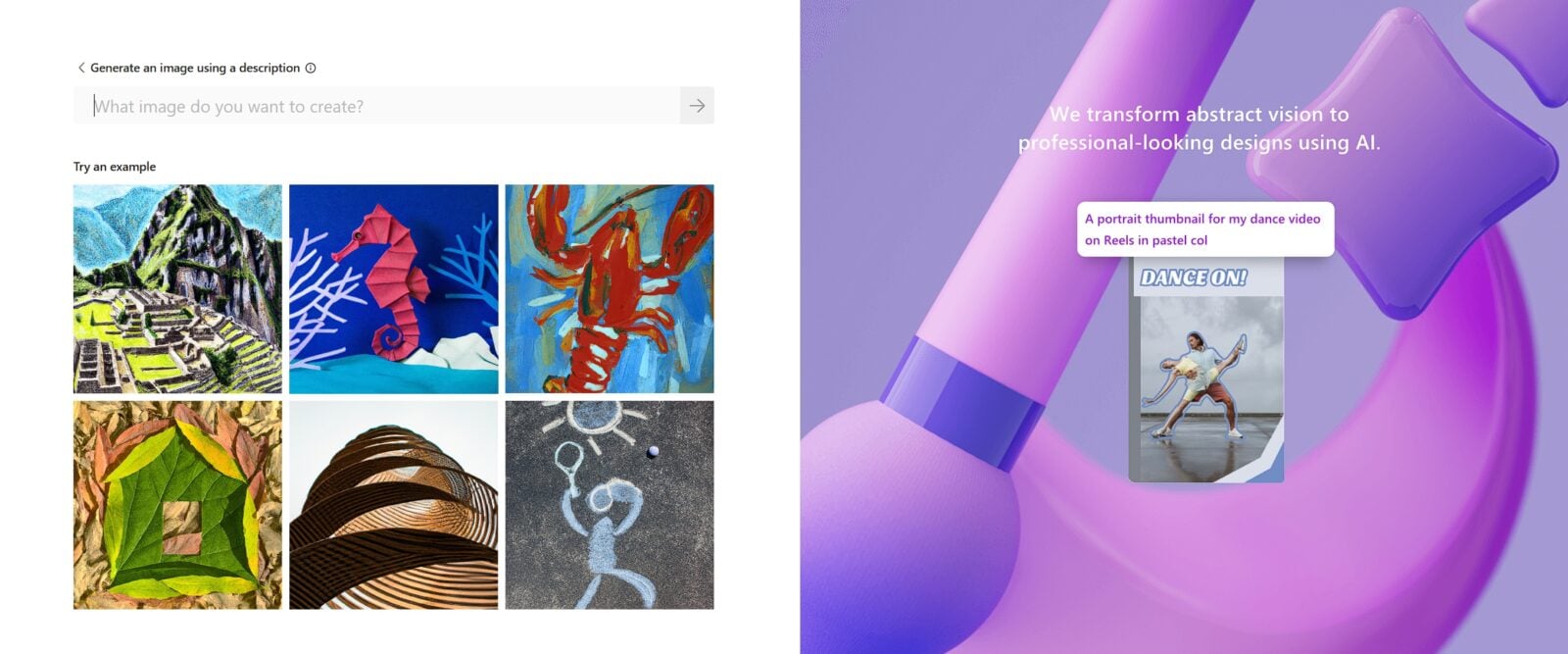Select the green leaf house example
Viewport: 1568px width, 654px height.
click(177, 505)
